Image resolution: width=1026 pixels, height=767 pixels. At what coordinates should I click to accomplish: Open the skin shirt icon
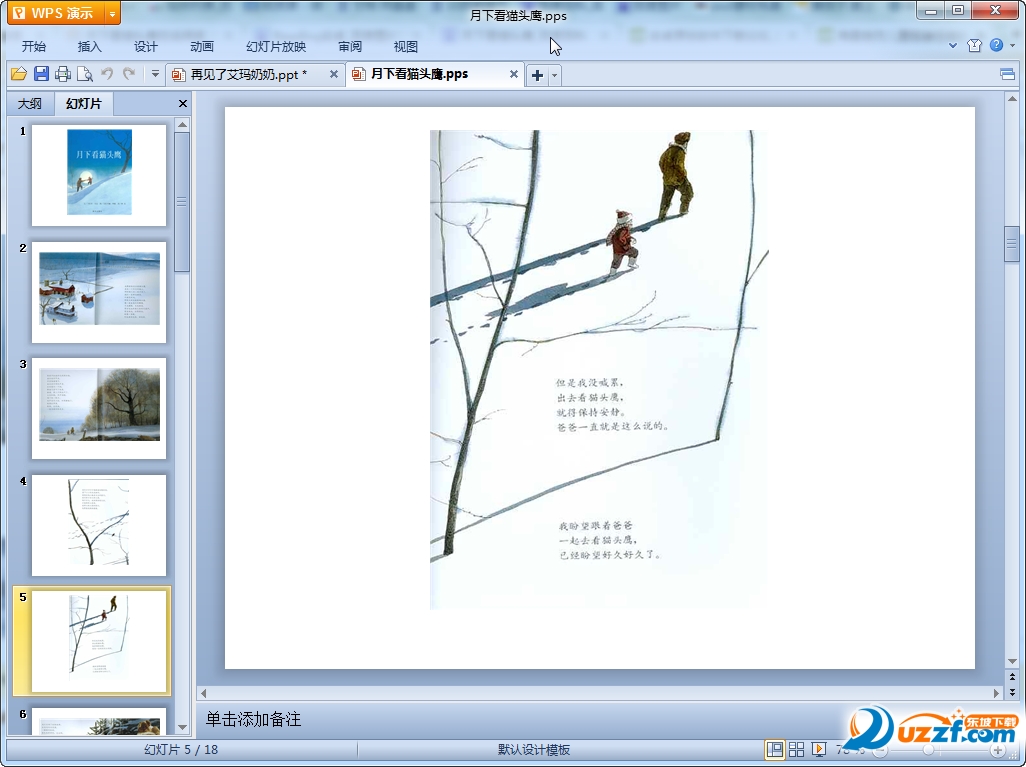(974, 45)
